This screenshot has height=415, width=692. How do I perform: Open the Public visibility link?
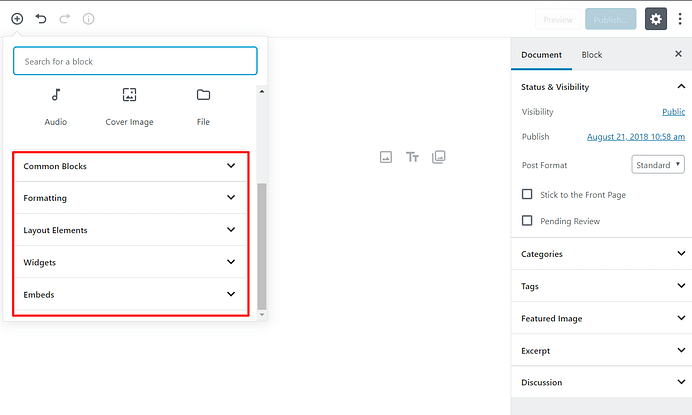(673, 112)
